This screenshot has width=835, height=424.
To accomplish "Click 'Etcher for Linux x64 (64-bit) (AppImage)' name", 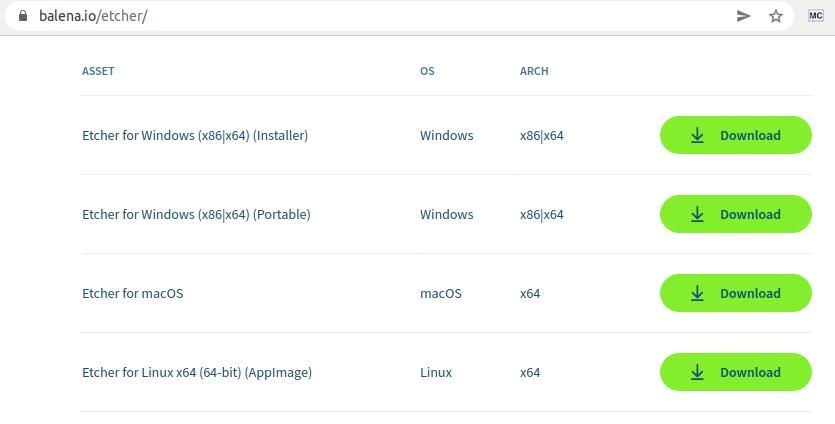I will pyautogui.click(x=197, y=372).
